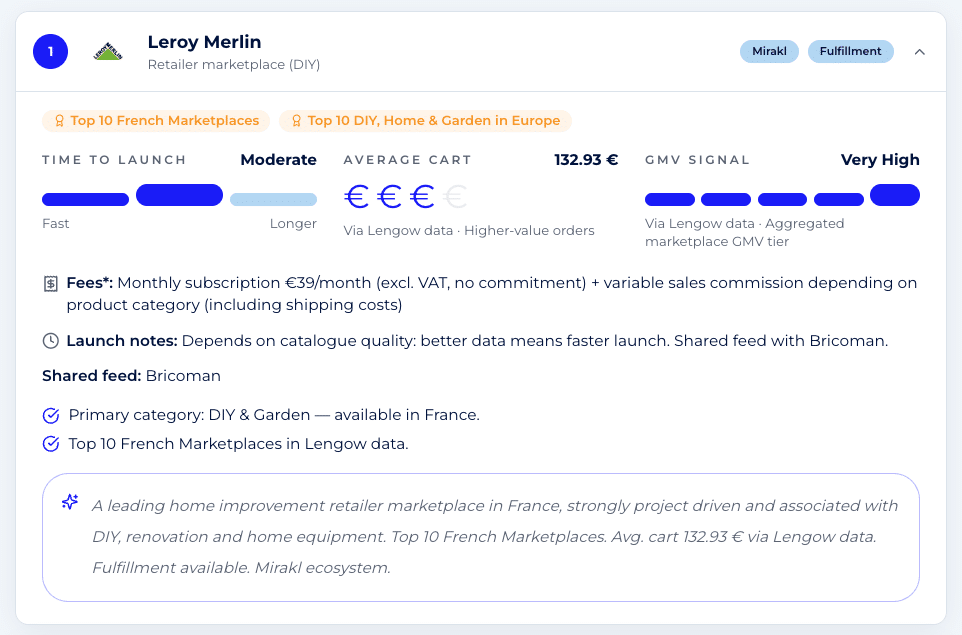This screenshot has height=635, width=962.
Task: Click the Leroy Merlin green triangle logo
Action: pos(108,52)
